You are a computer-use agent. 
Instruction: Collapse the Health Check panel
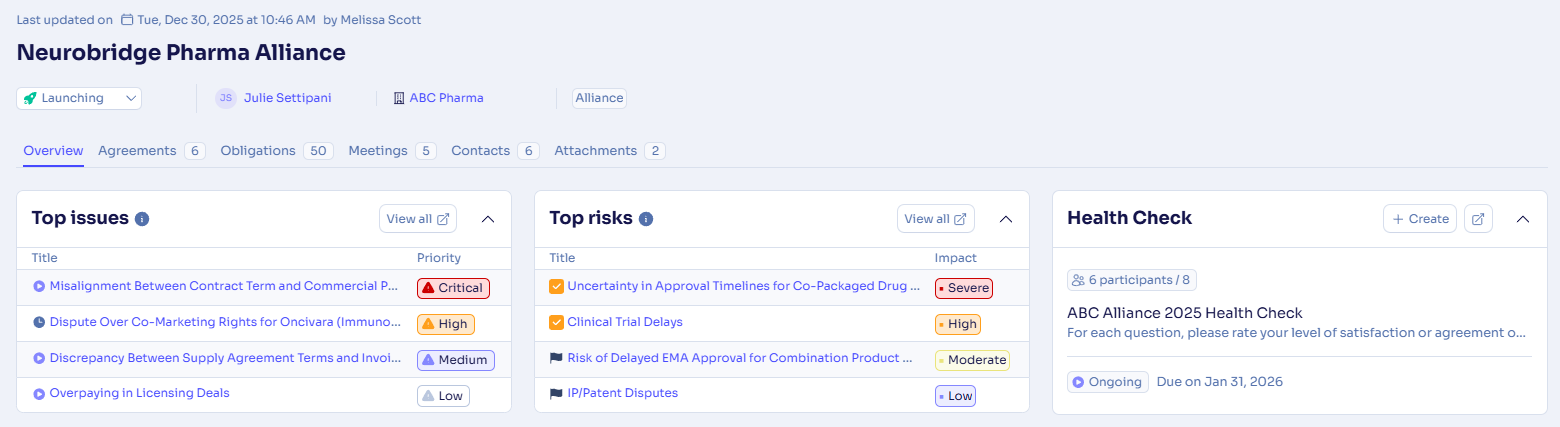(x=1523, y=219)
